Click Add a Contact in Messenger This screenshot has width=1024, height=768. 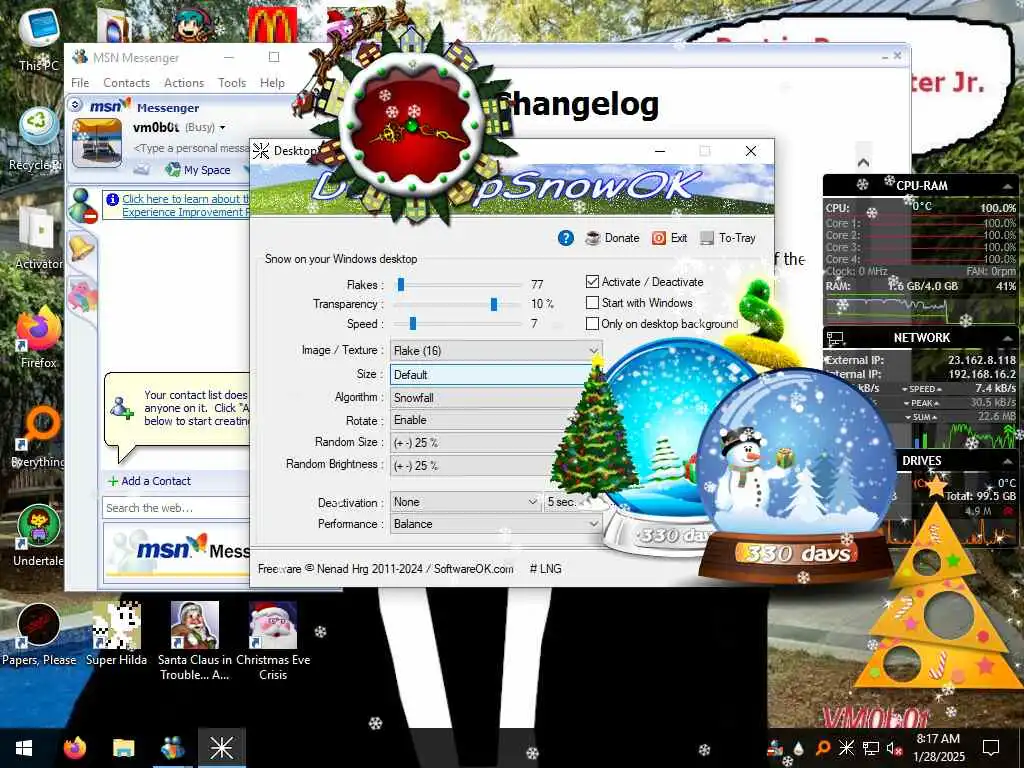coord(150,481)
